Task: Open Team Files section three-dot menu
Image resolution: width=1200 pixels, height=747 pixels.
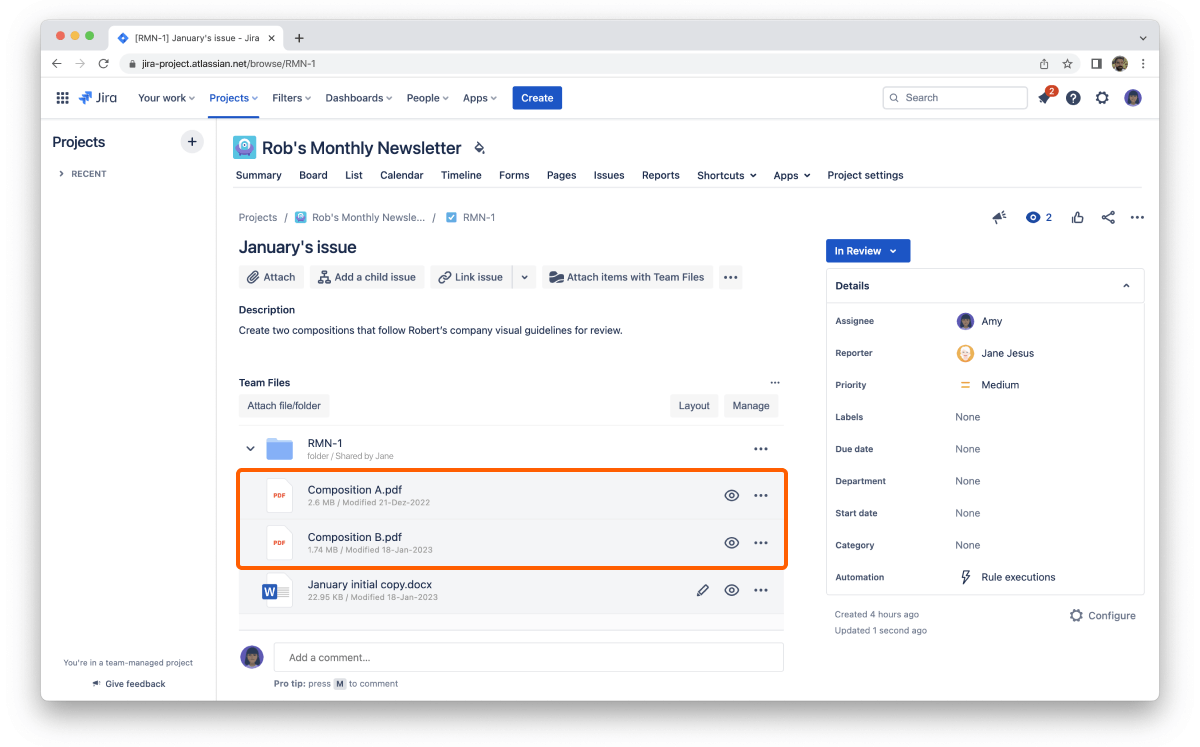Action: pos(774,382)
